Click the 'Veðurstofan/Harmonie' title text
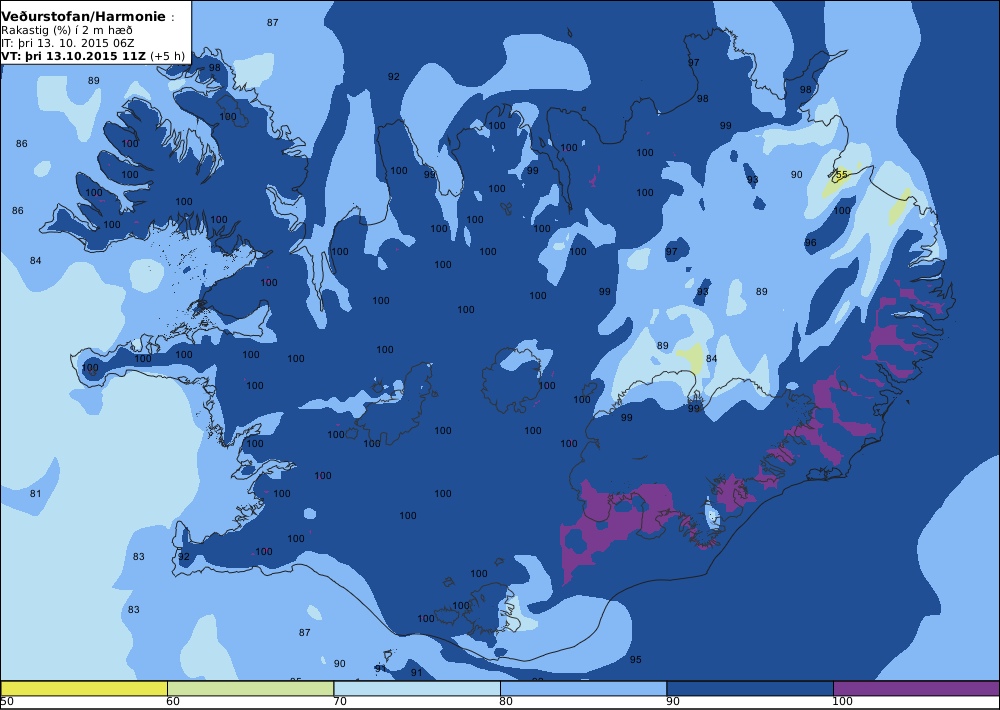Viewport: 1000px width, 710px height. (x=84, y=17)
